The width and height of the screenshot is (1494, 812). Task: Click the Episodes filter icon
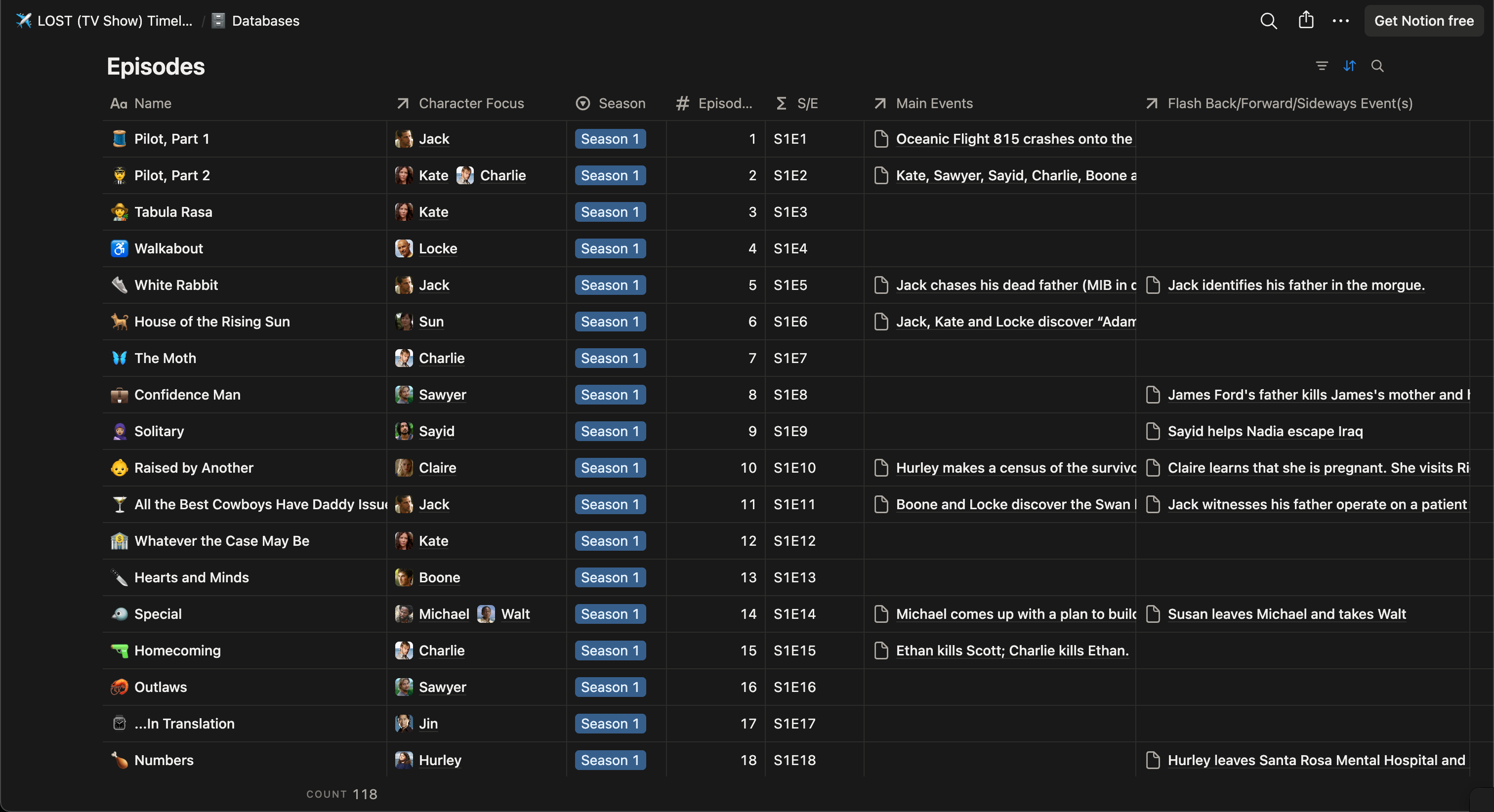click(1322, 66)
